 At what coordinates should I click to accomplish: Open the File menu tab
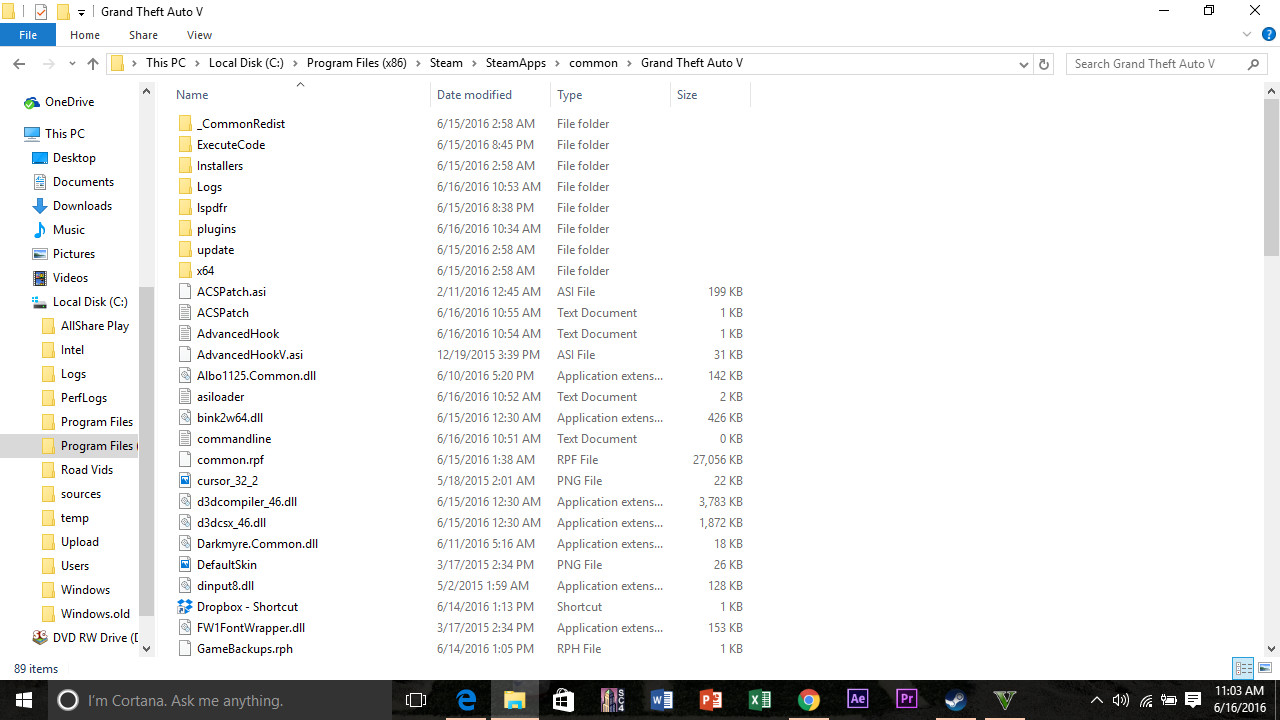click(28, 35)
